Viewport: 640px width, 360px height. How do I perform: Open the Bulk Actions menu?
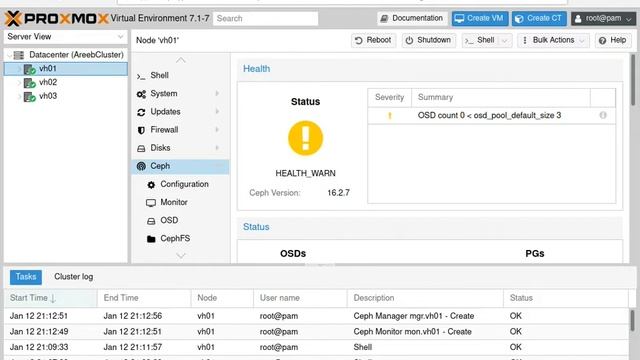point(553,40)
